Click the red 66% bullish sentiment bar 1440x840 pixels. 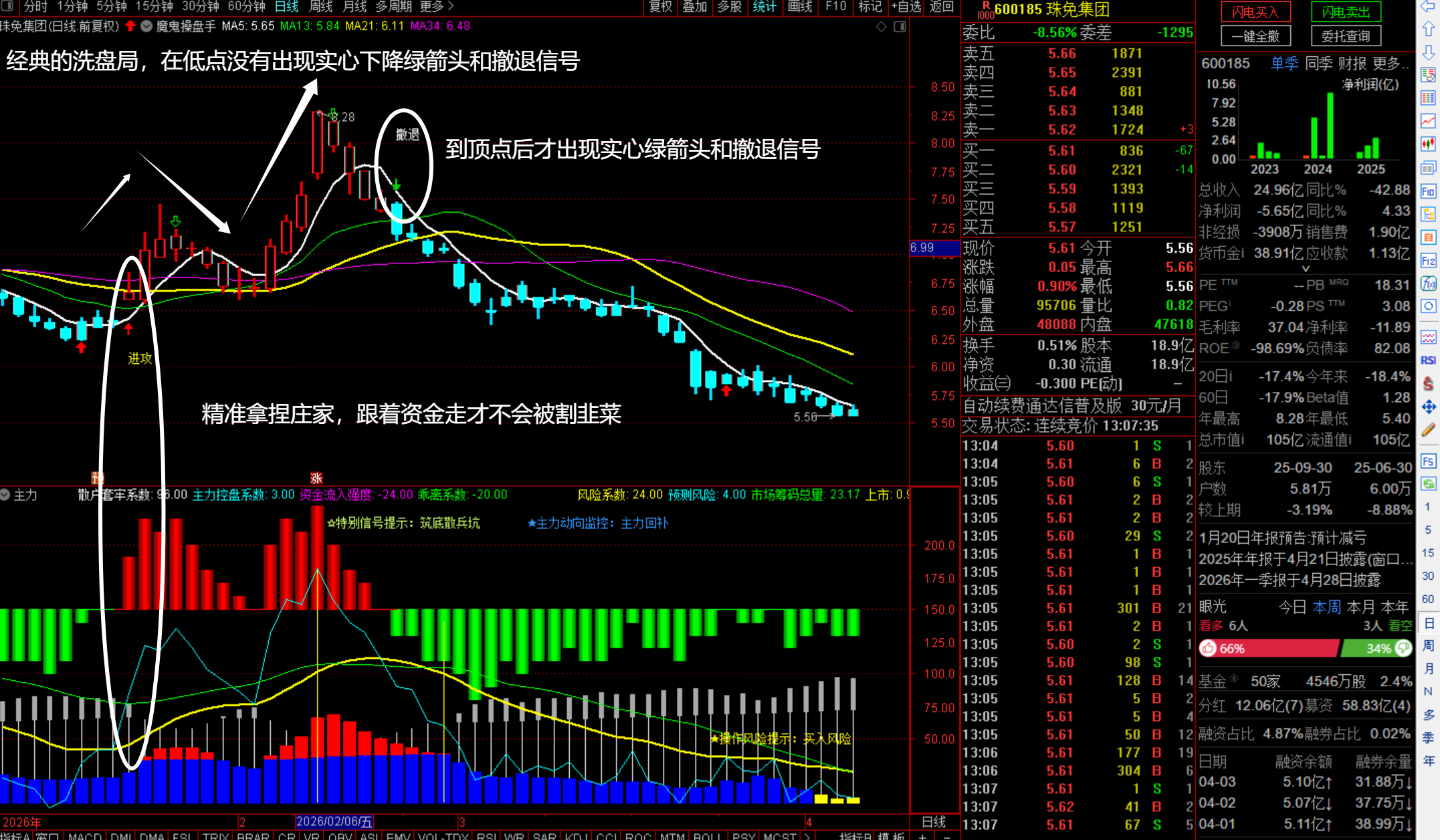(1268, 648)
